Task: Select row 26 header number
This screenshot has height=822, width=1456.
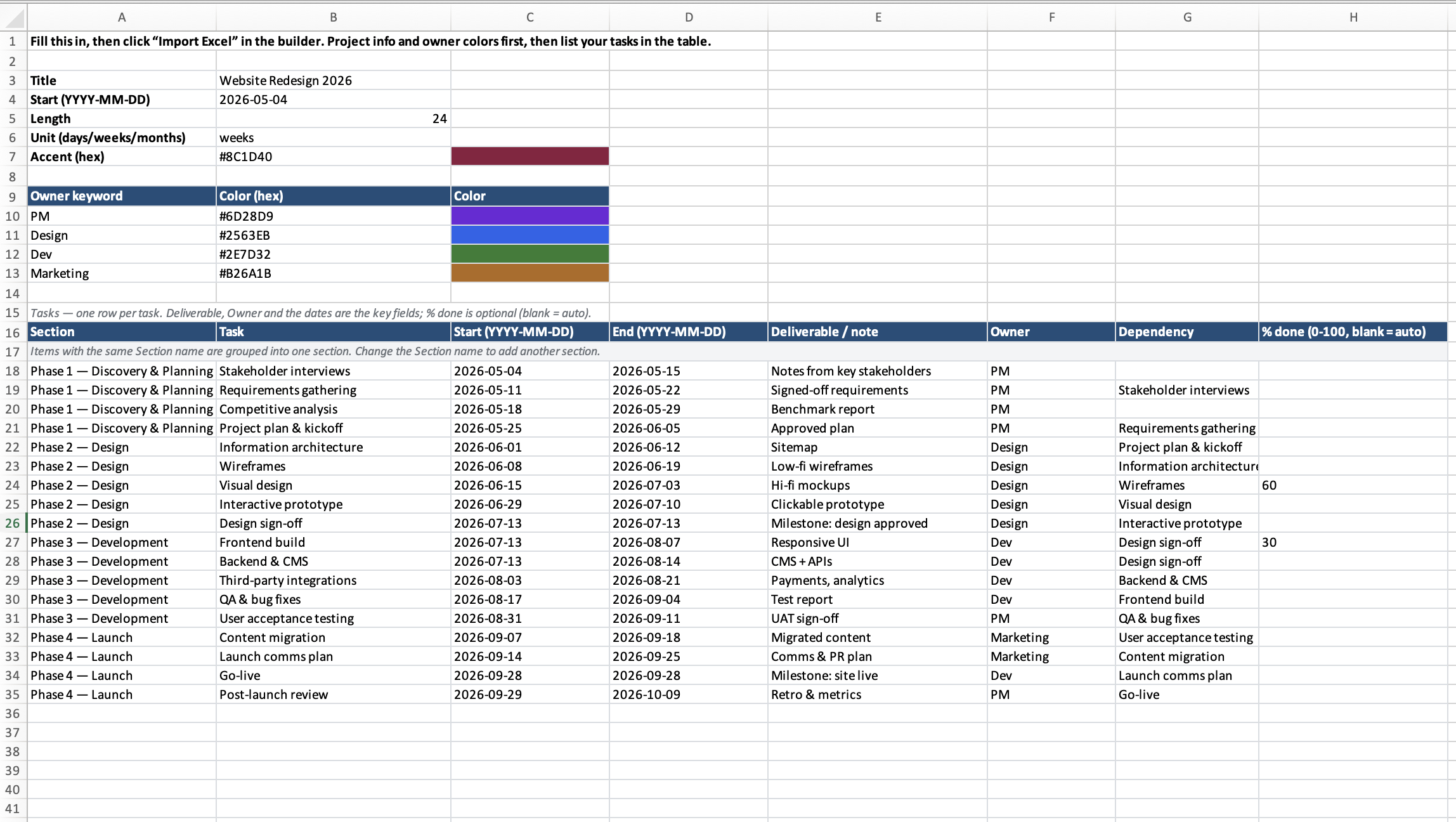Action: (13, 523)
